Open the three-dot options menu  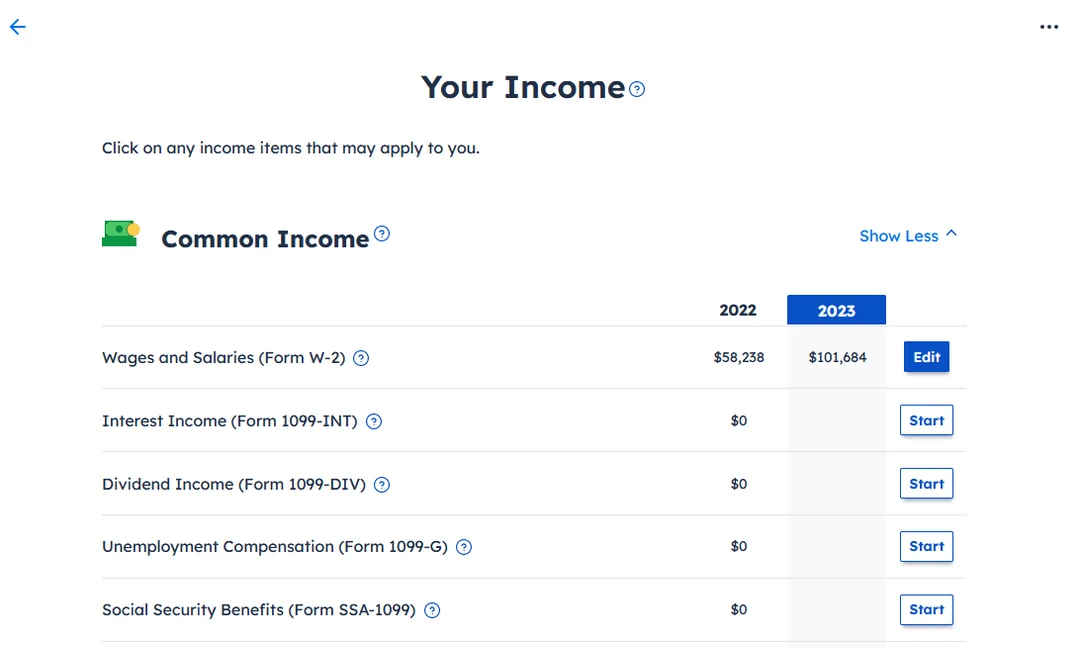pos(1048,27)
